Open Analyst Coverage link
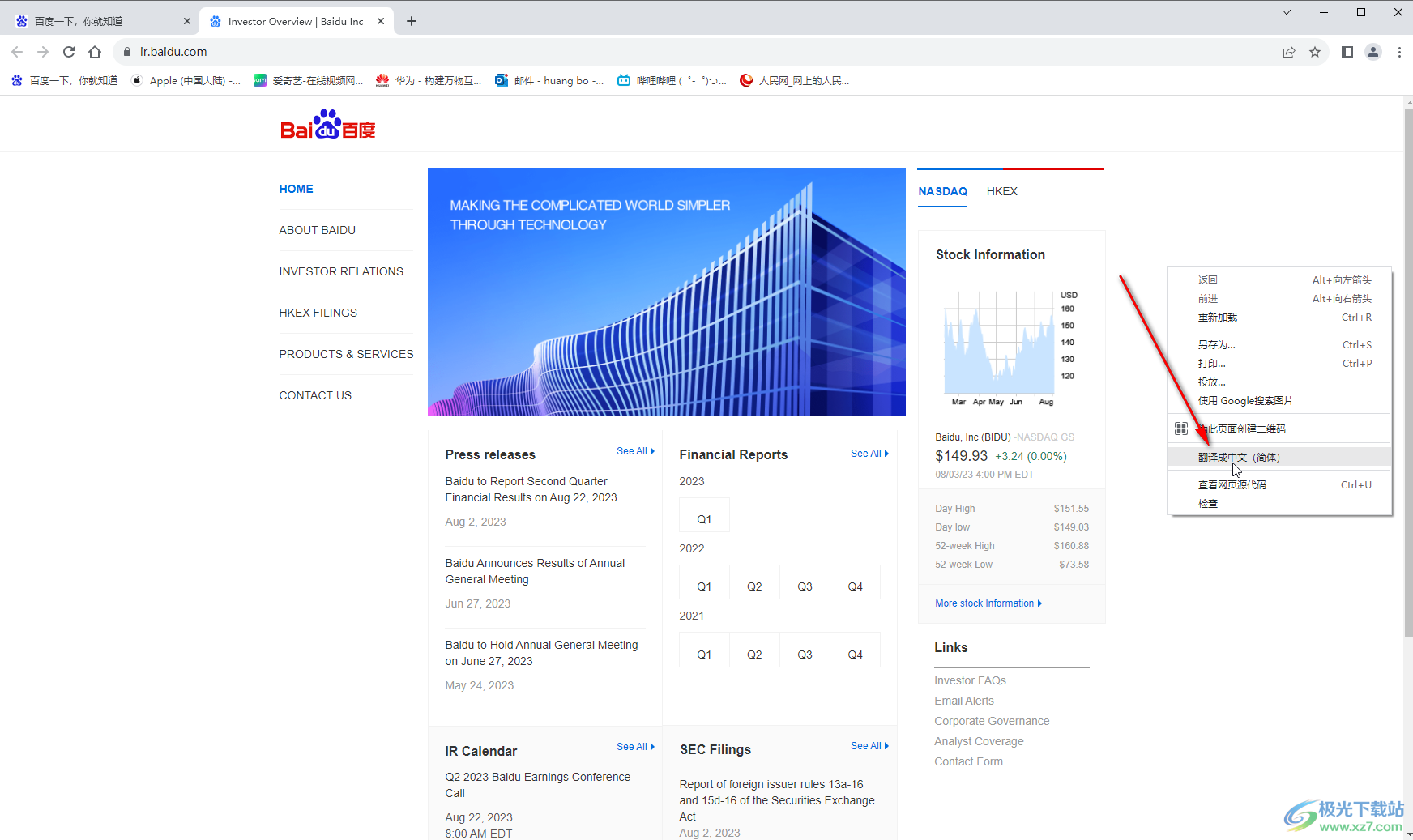 pyautogui.click(x=979, y=741)
